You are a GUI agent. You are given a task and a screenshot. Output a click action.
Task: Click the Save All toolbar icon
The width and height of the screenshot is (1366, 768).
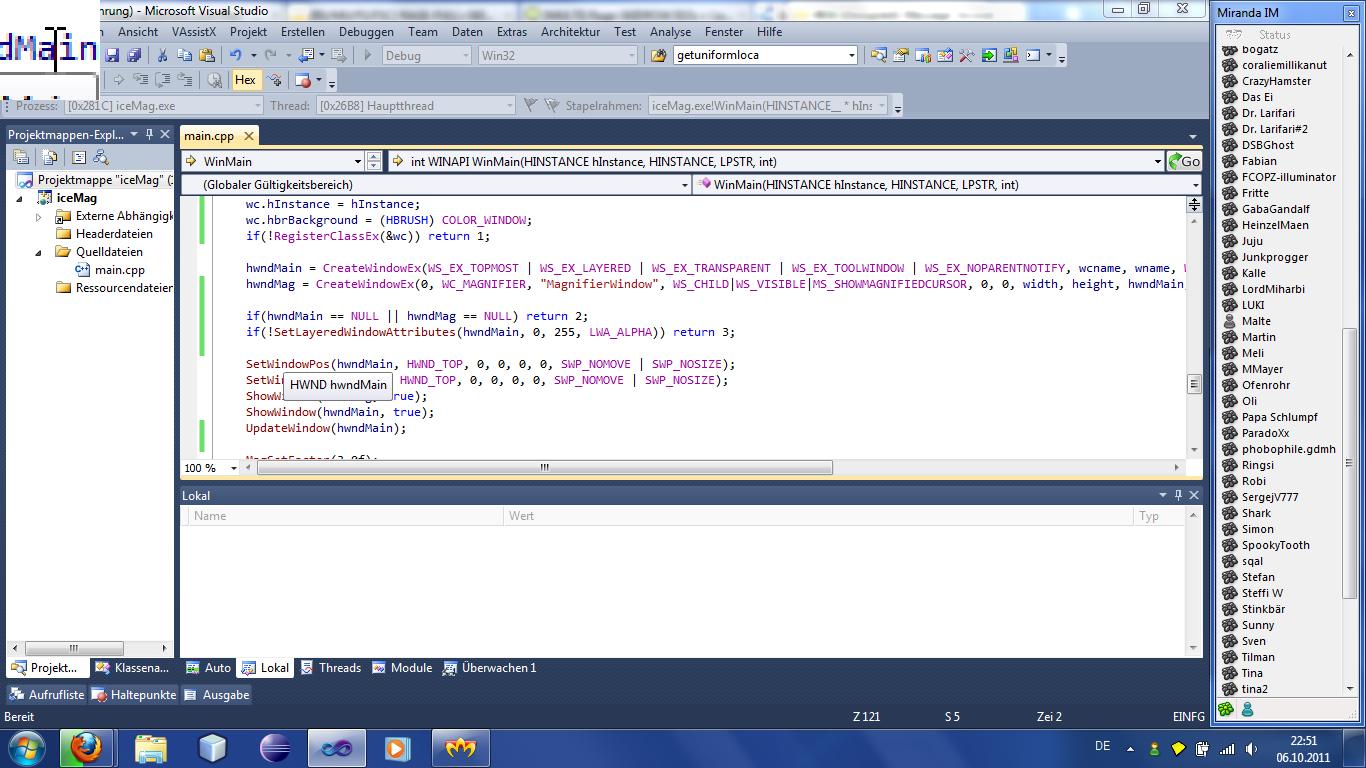click(x=134, y=55)
